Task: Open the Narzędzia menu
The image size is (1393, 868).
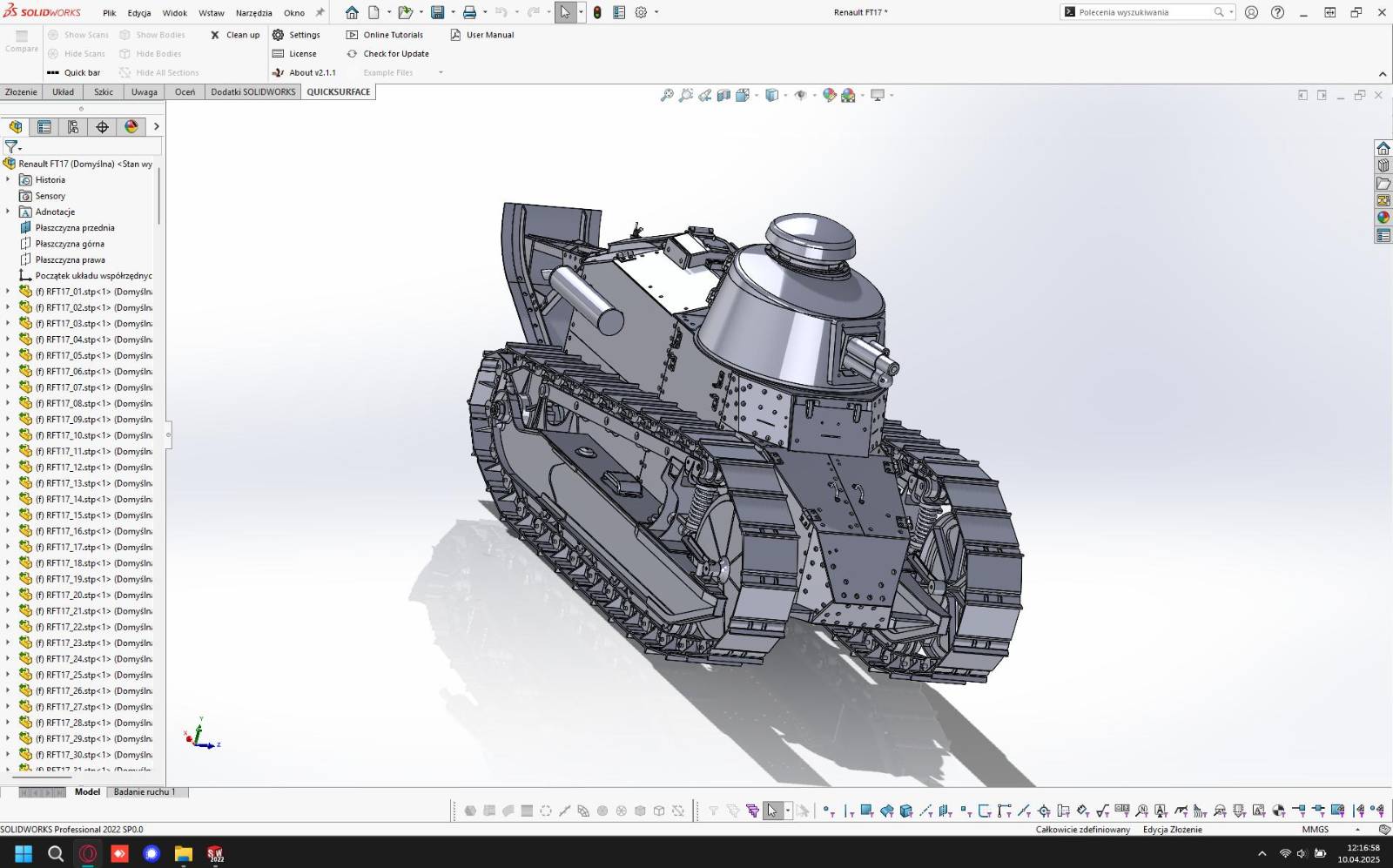Action: click(253, 13)
